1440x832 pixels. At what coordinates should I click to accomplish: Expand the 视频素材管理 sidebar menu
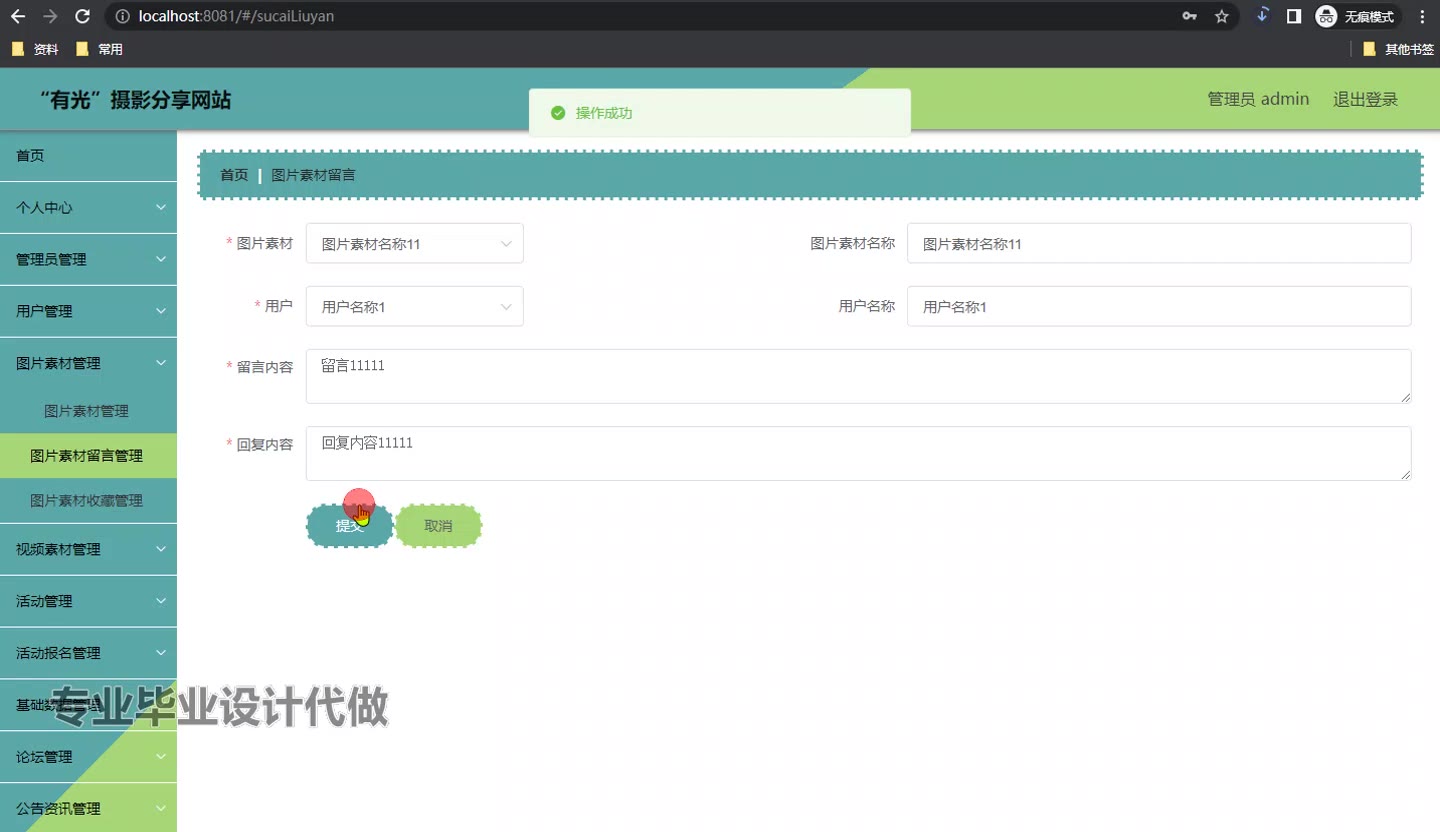[88, 550]
